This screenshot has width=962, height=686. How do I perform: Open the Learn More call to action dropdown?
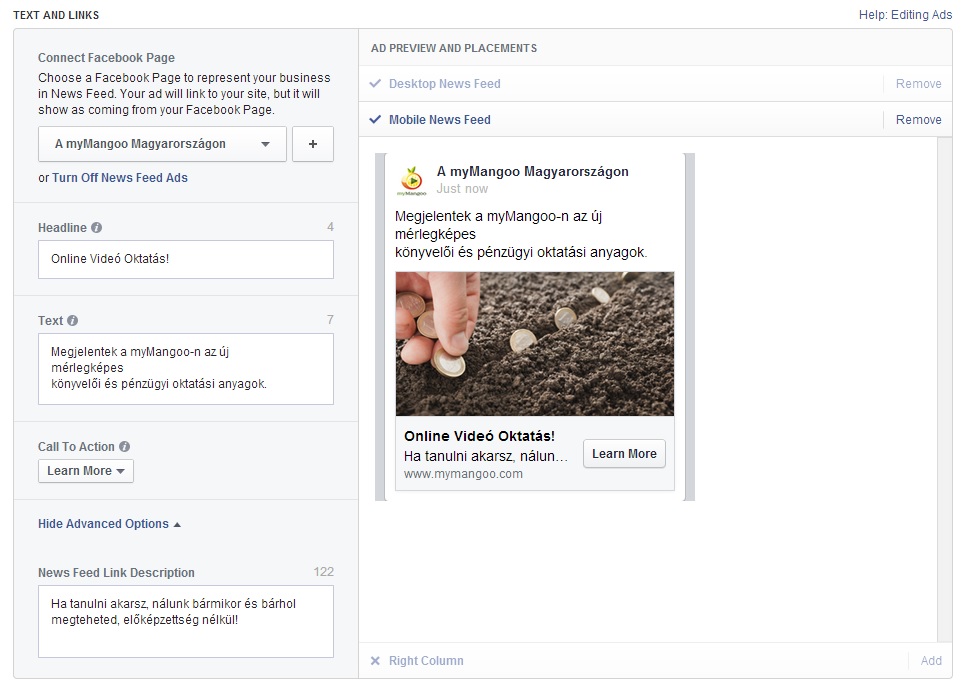click(86, 471)
